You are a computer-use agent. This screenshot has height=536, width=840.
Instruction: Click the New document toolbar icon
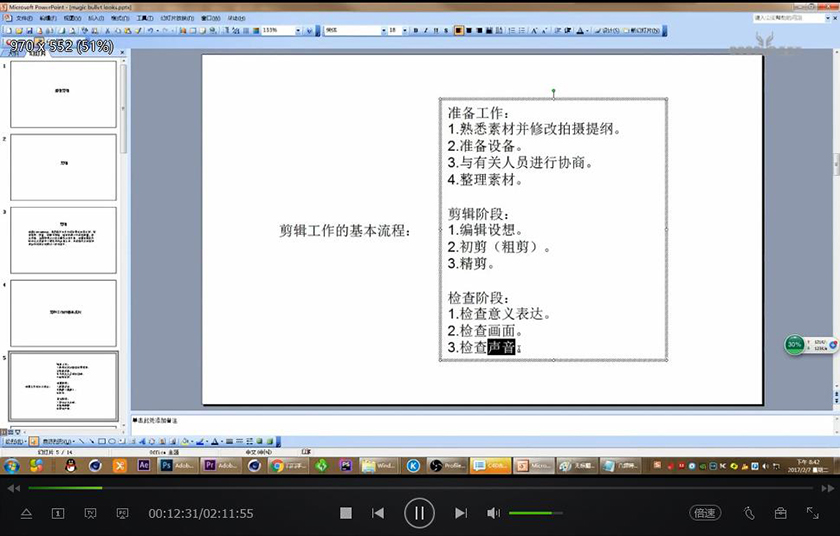click(9, 31)
